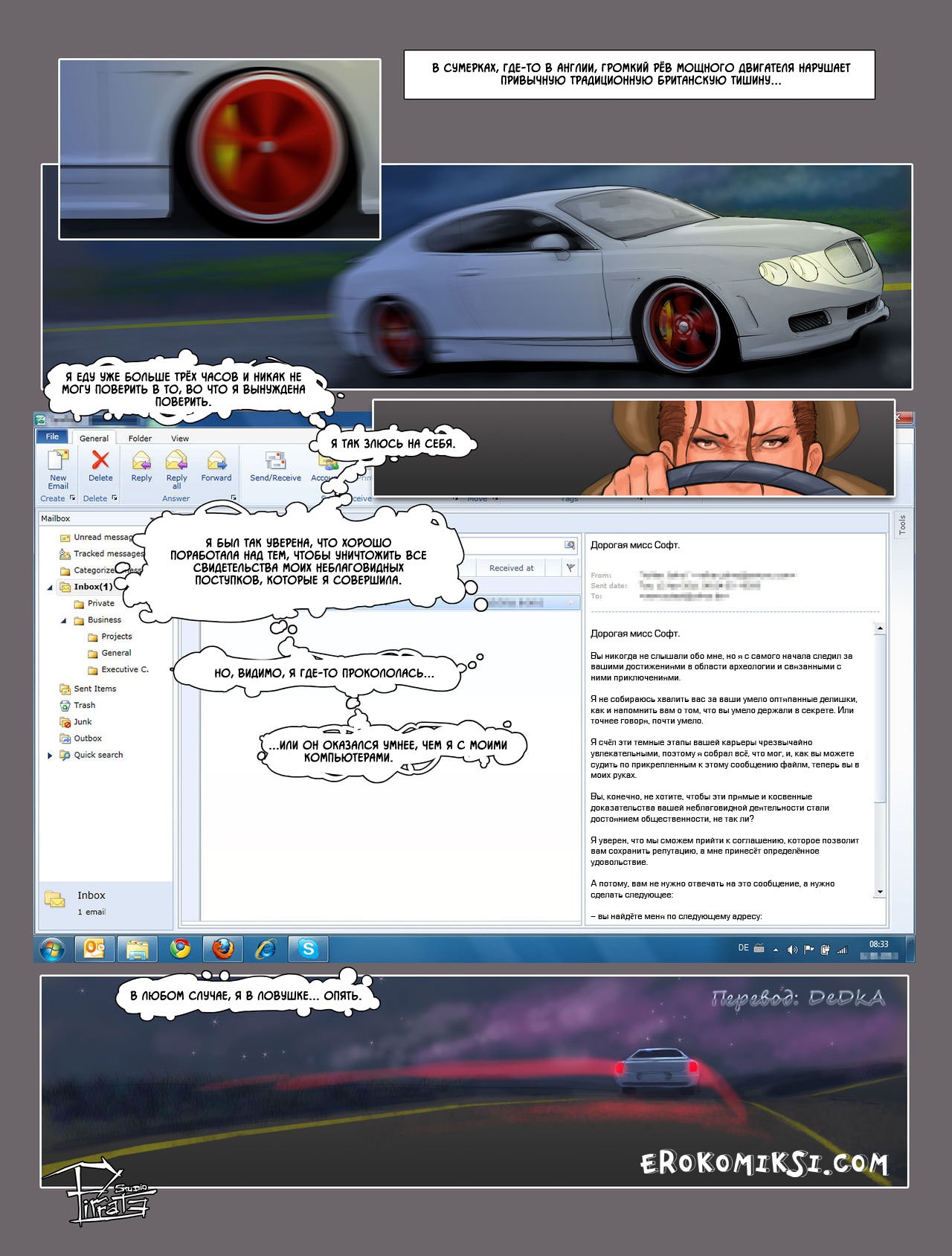This screenshot has height=1256, width=952.
Task: Click the Forward icon
Action: coord(216,462)
